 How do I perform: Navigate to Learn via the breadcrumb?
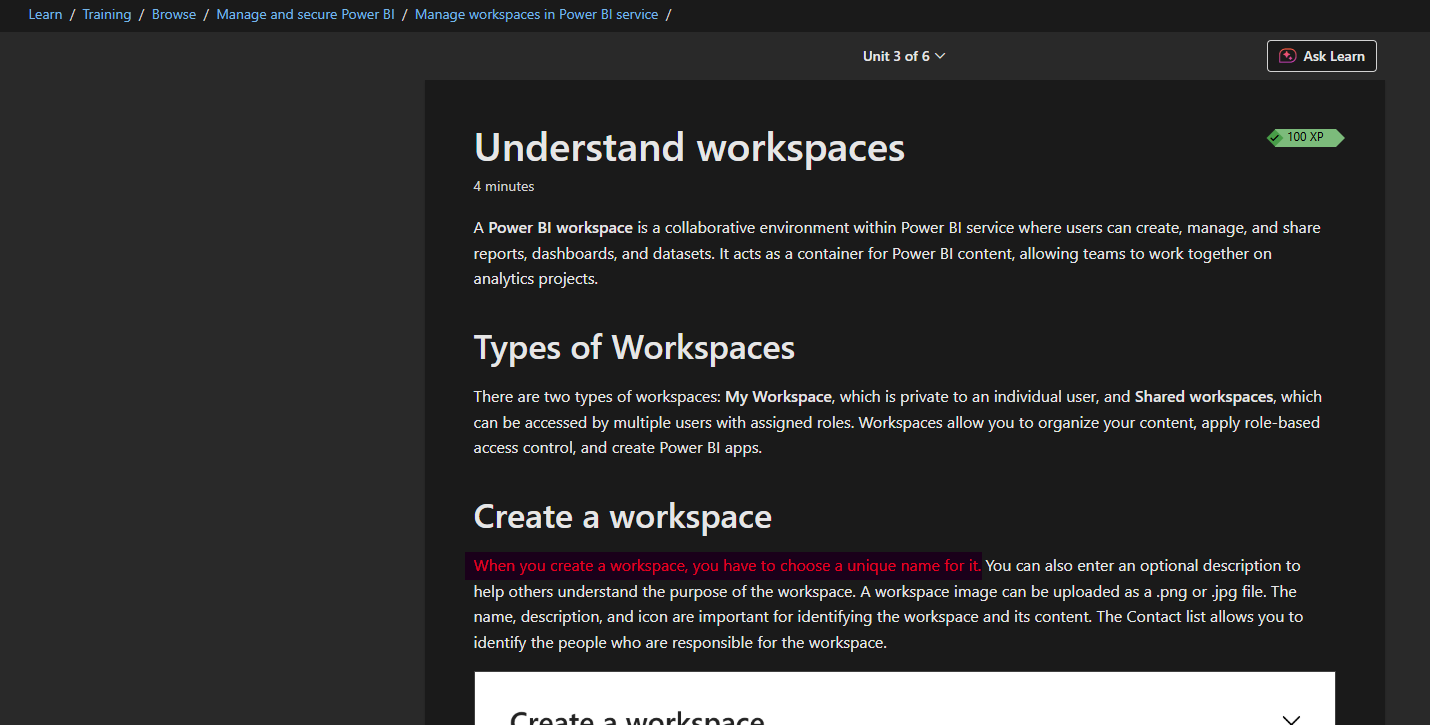(45, 14)
